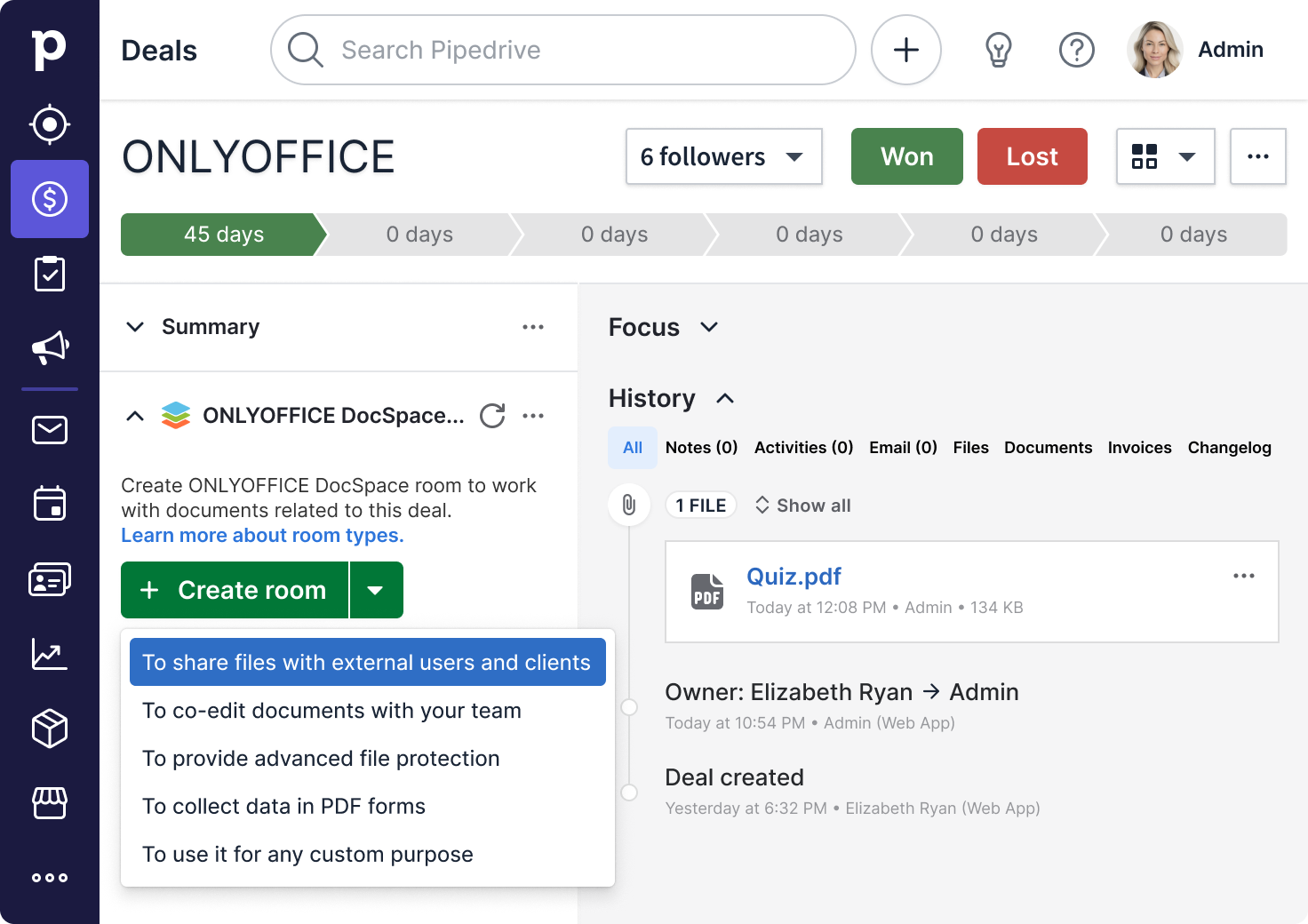Select 'To provide advanced file protection'
Viewport: 1308px width, 924px height.
[x=368, y=759]
